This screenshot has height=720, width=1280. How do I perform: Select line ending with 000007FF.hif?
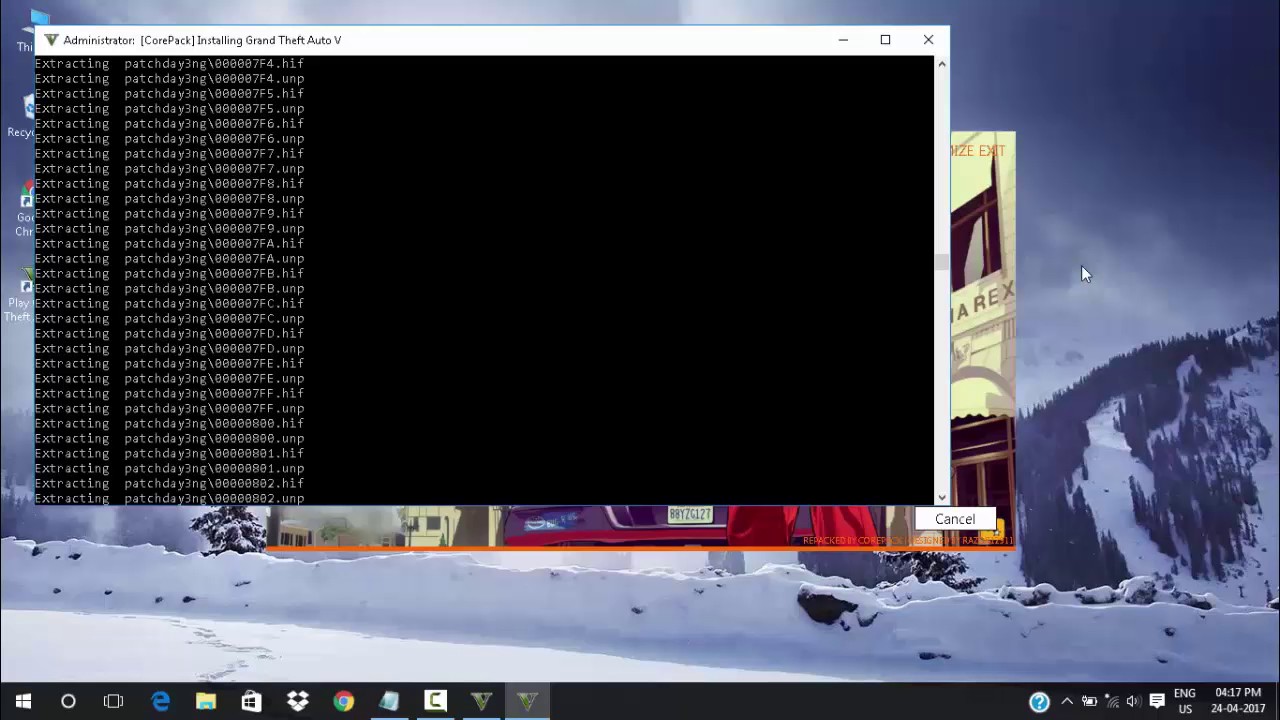pos(170,394)
